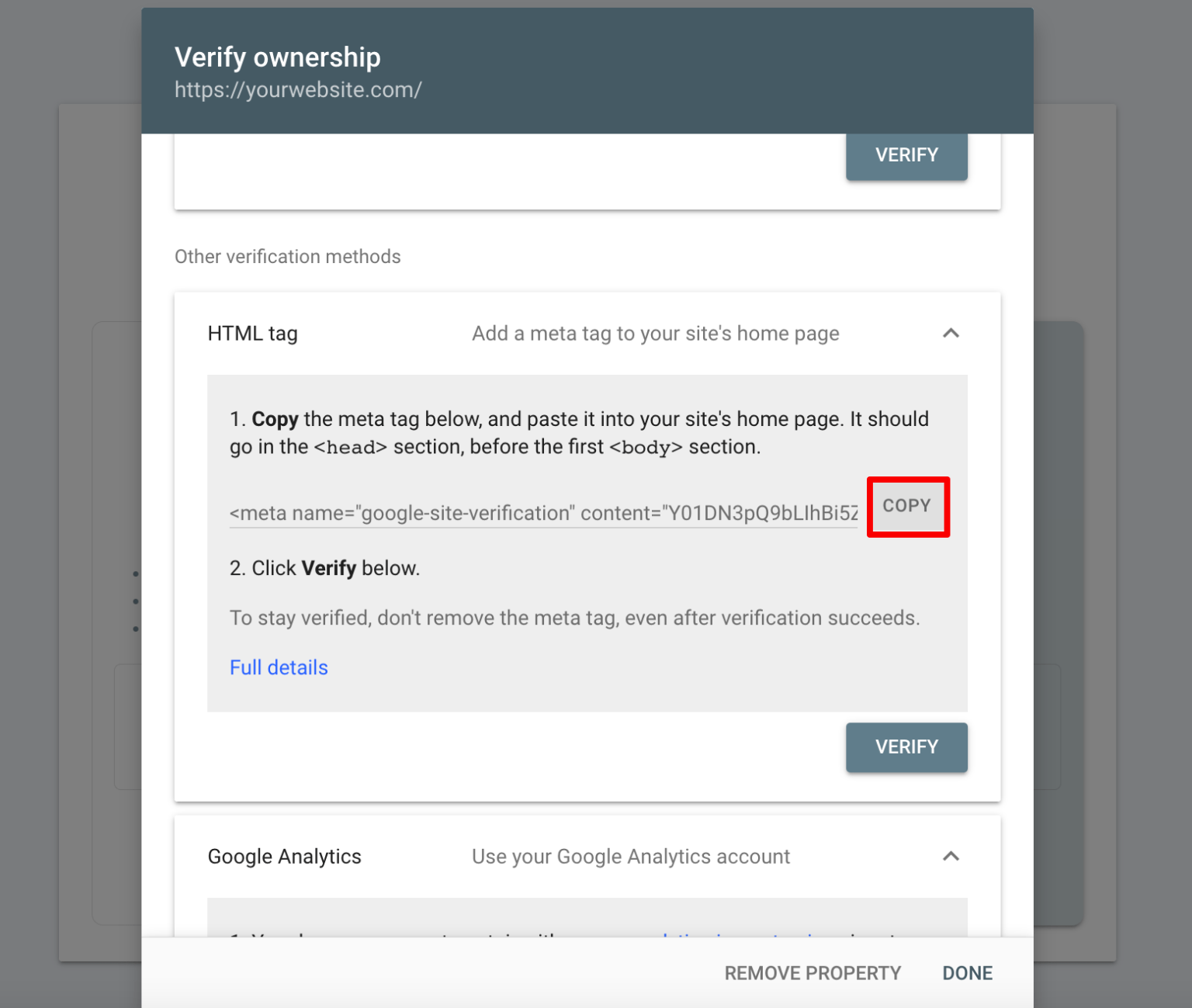Image resolution: width=1192 pixels, height=1008 pixels.
Task: Open the Full details link
Action: (279, 667)
